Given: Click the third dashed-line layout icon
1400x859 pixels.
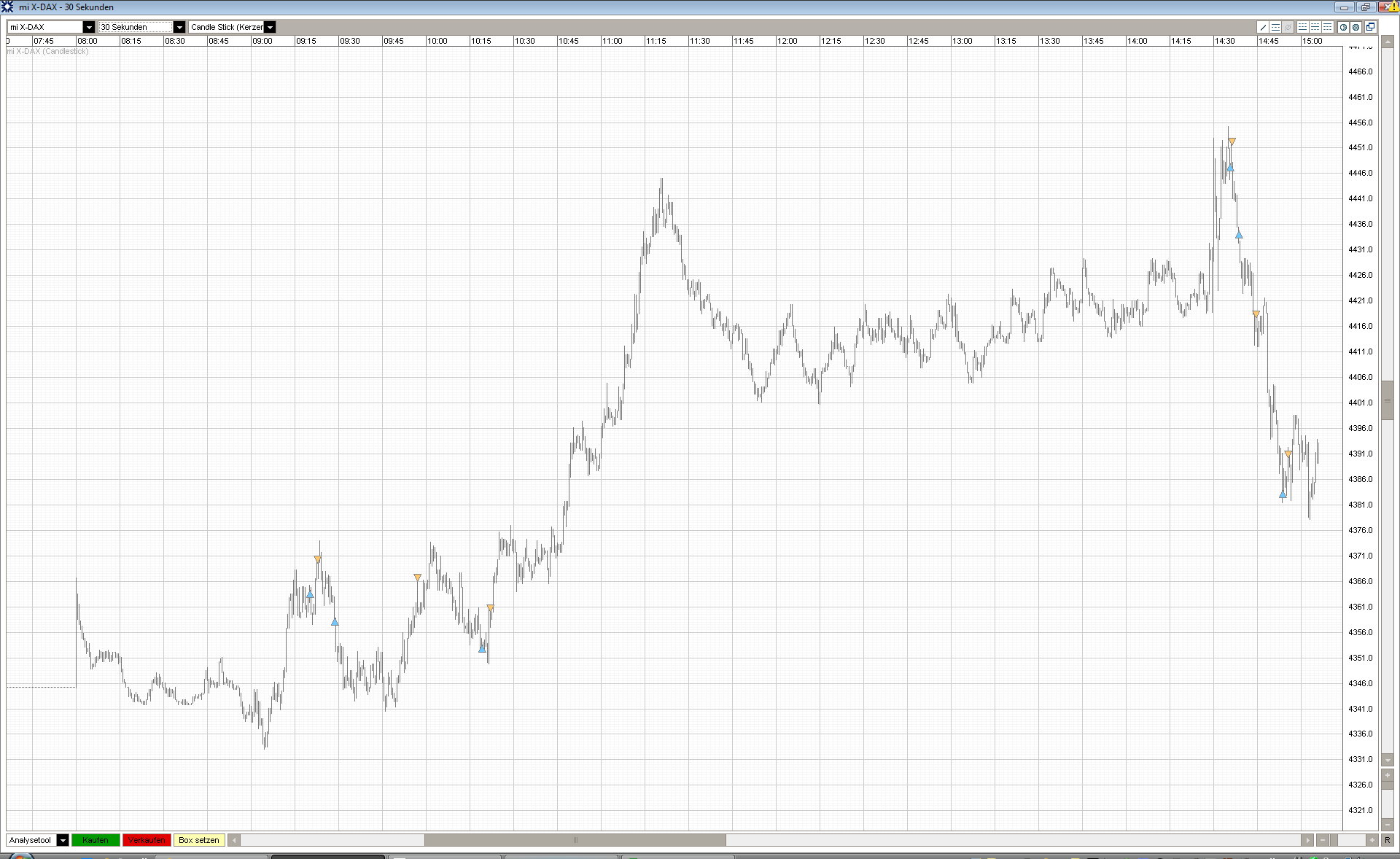Looking at the screenshot, I should 1328,27.
